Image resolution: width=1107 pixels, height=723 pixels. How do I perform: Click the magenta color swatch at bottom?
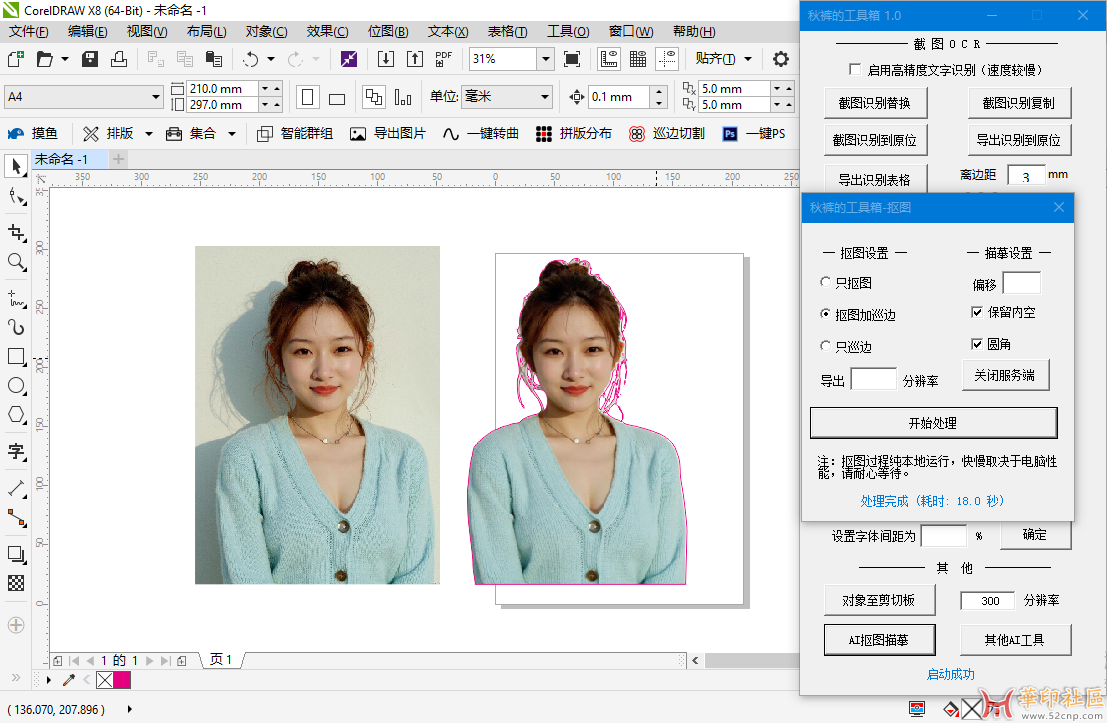[121, 680]
